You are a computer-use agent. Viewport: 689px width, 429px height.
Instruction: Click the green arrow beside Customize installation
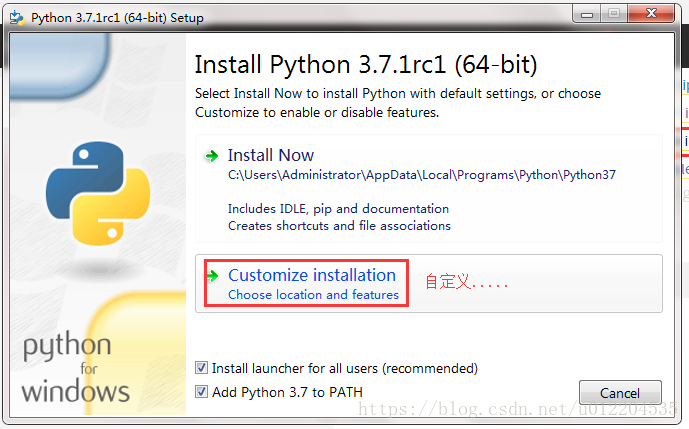tap(212, 276)
